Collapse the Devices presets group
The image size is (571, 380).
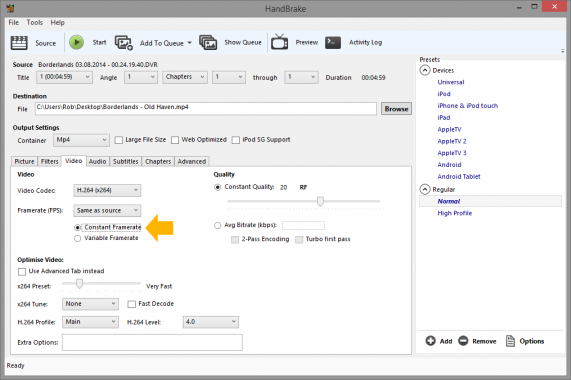click(x=425, y=70)
